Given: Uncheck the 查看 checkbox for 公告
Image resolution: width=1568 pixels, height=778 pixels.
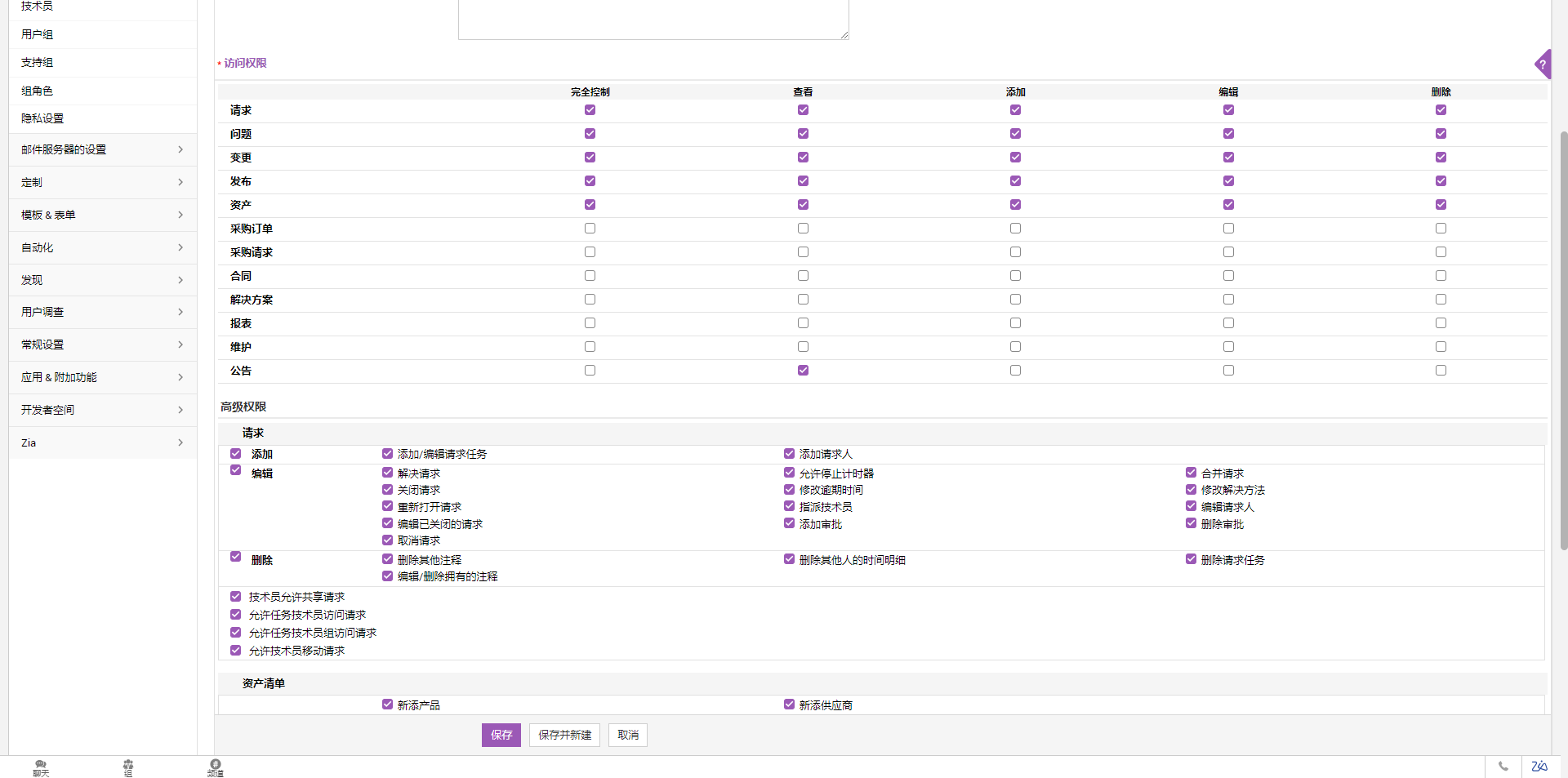Looking at the screenshot, I should click(x=803, y=371).
